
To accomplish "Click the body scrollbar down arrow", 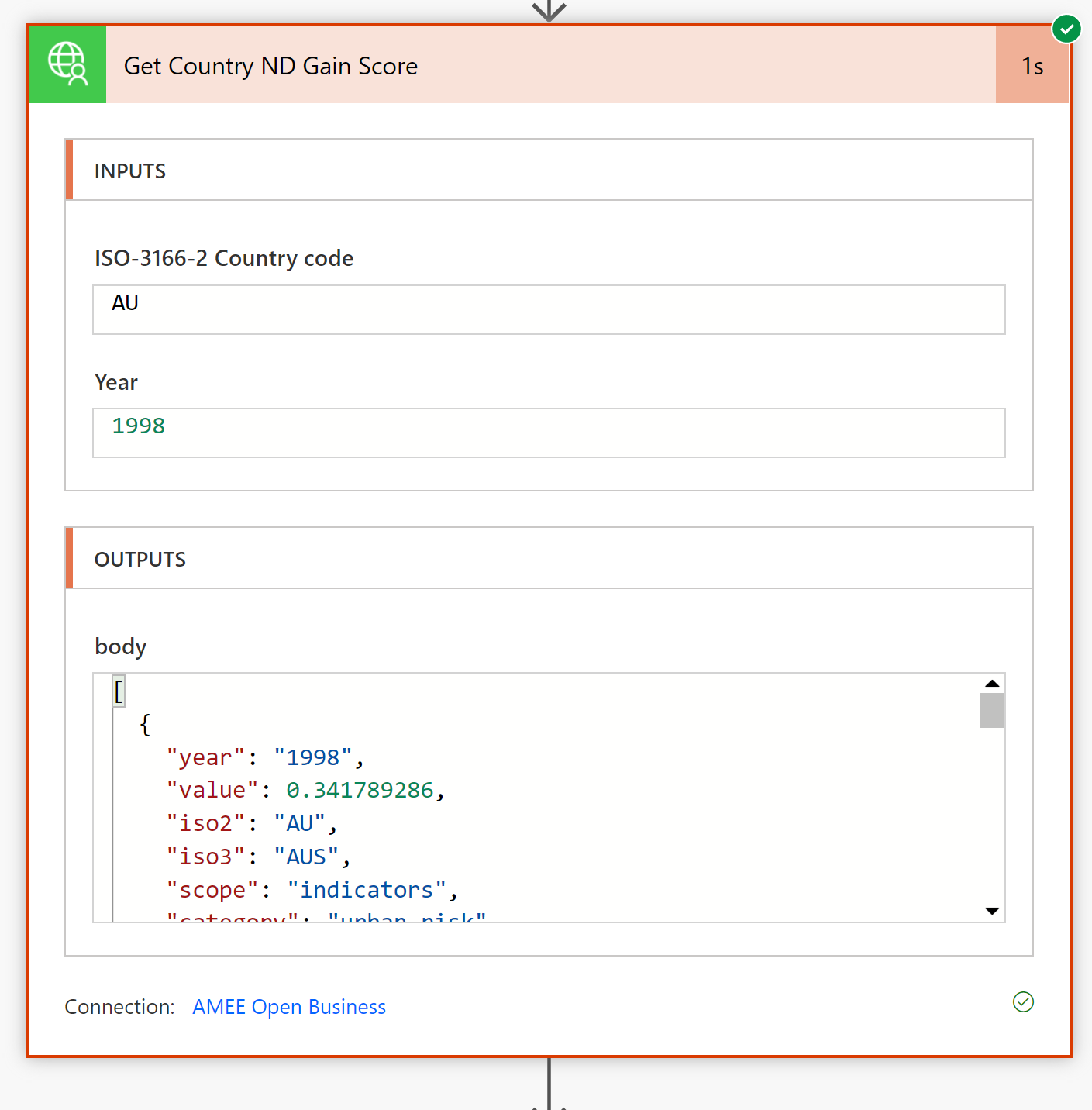I will tap(992, 911).
